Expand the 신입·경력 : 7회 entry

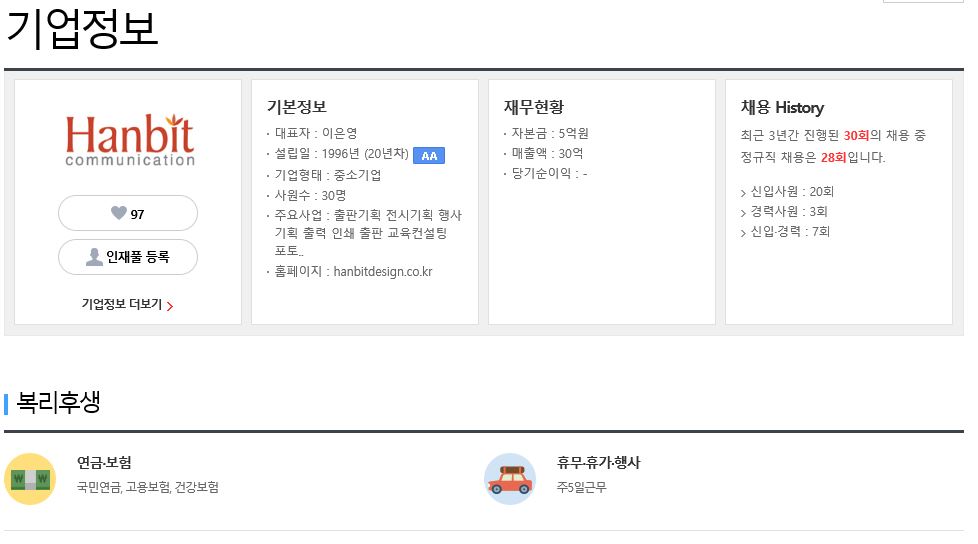785,231
